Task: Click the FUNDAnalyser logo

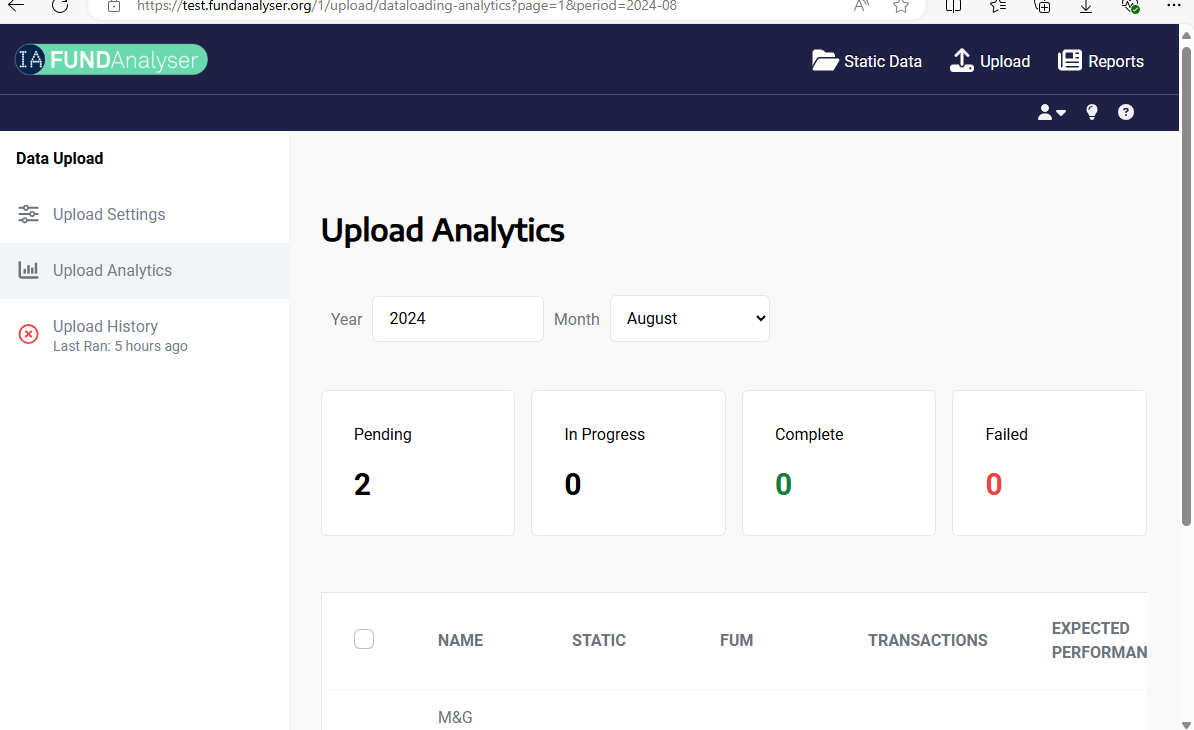Action: coord(111,60)
